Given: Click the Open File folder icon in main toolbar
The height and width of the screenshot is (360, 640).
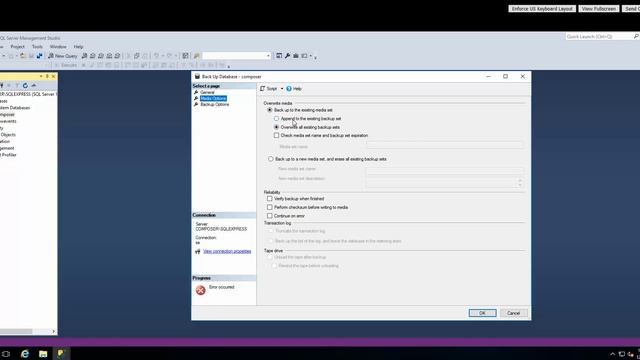Looking at the screenshot, I should pyautogui.click(x=23, y=56).
